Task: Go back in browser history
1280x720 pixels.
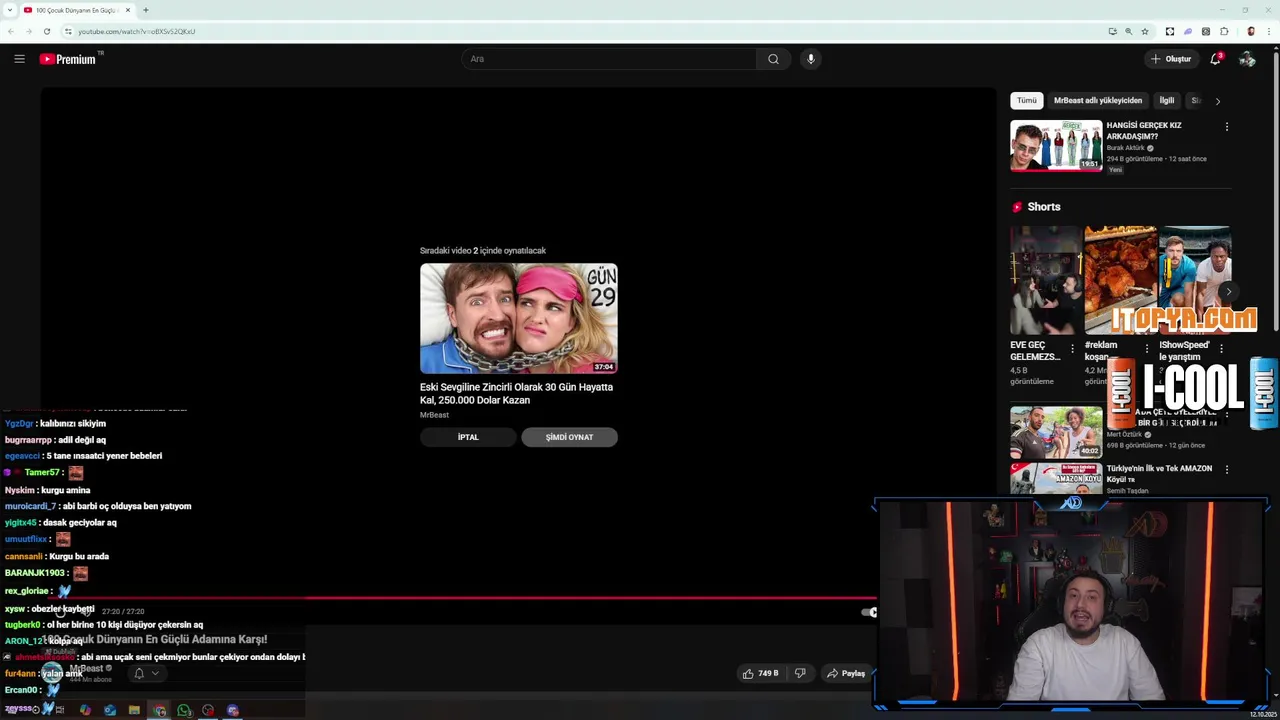Action: pos(11,31)
